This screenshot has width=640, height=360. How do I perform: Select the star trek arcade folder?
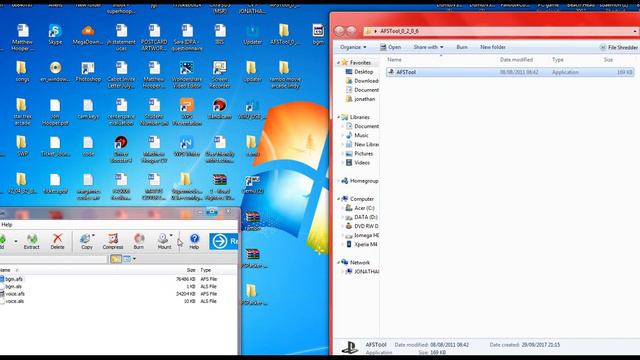coord(22,112)
